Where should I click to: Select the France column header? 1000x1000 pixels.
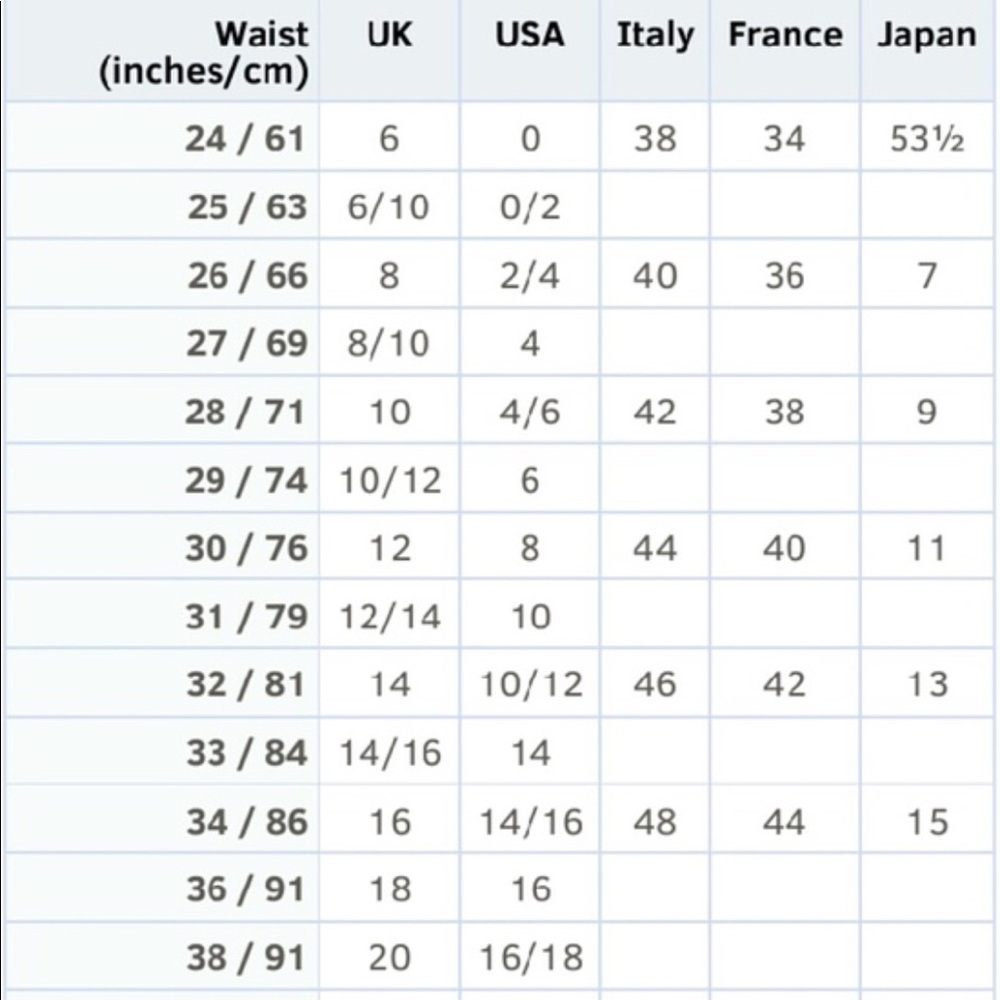pos(785,36)
